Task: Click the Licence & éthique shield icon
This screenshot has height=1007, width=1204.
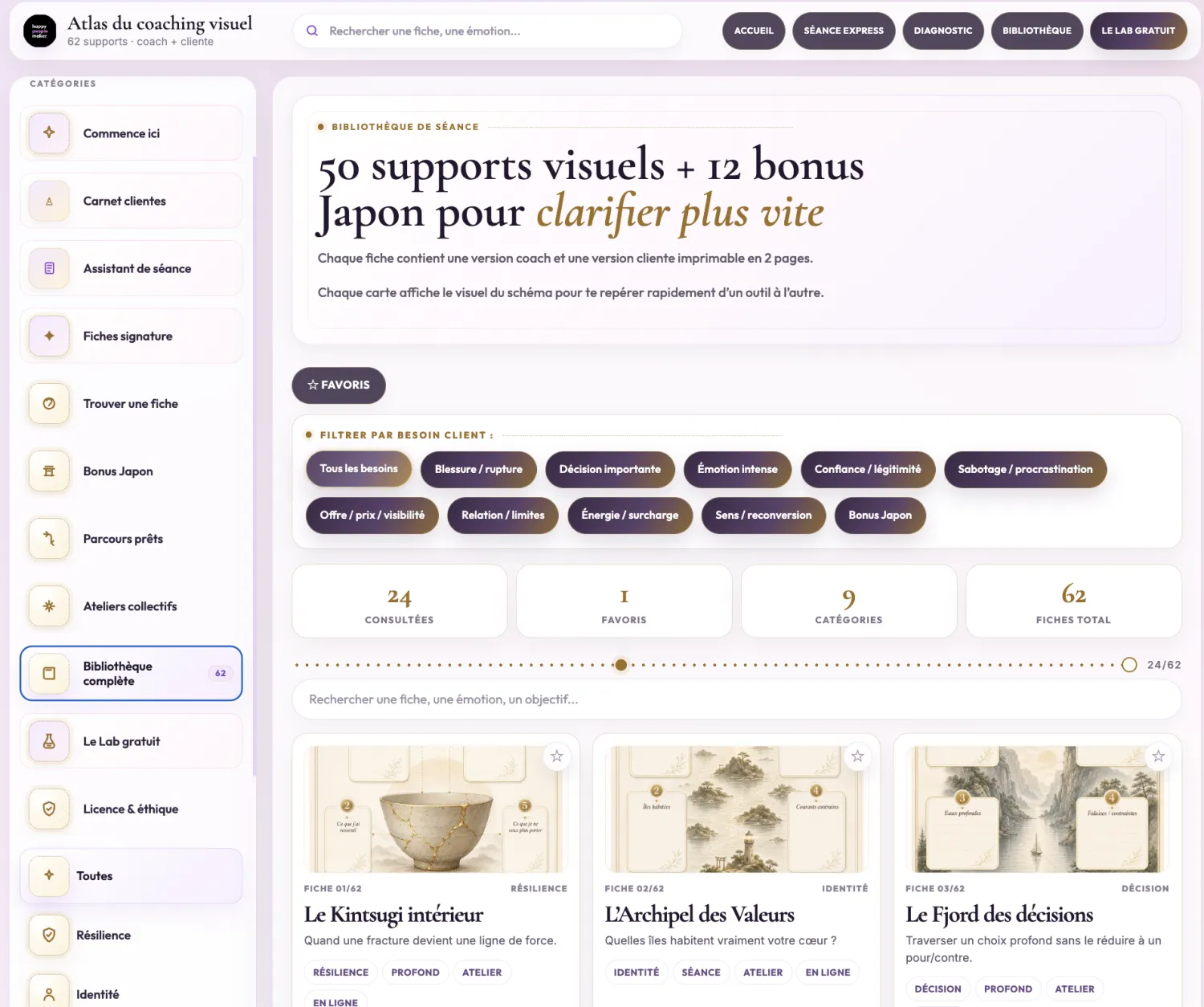Action: 49,809
